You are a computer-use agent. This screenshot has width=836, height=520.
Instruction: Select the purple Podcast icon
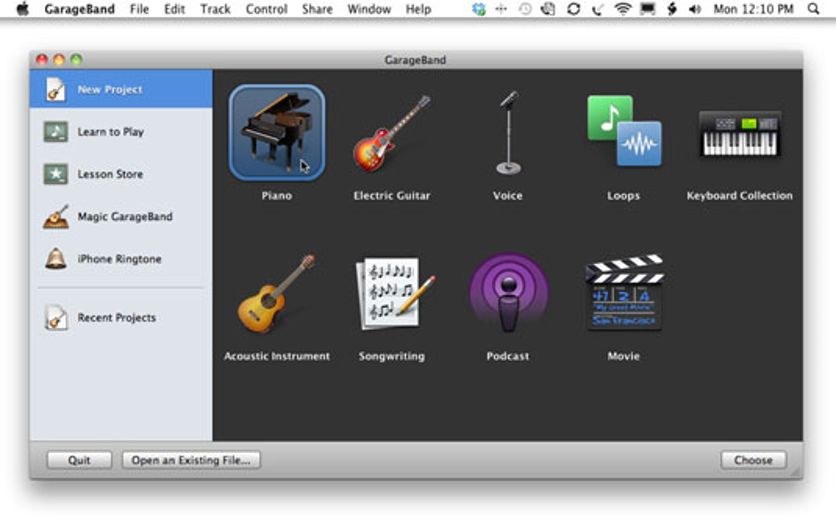tap(509, 293)
